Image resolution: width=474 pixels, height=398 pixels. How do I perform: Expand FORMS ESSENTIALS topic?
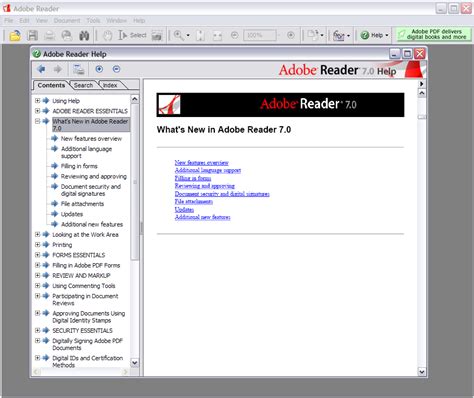[38, 255]
